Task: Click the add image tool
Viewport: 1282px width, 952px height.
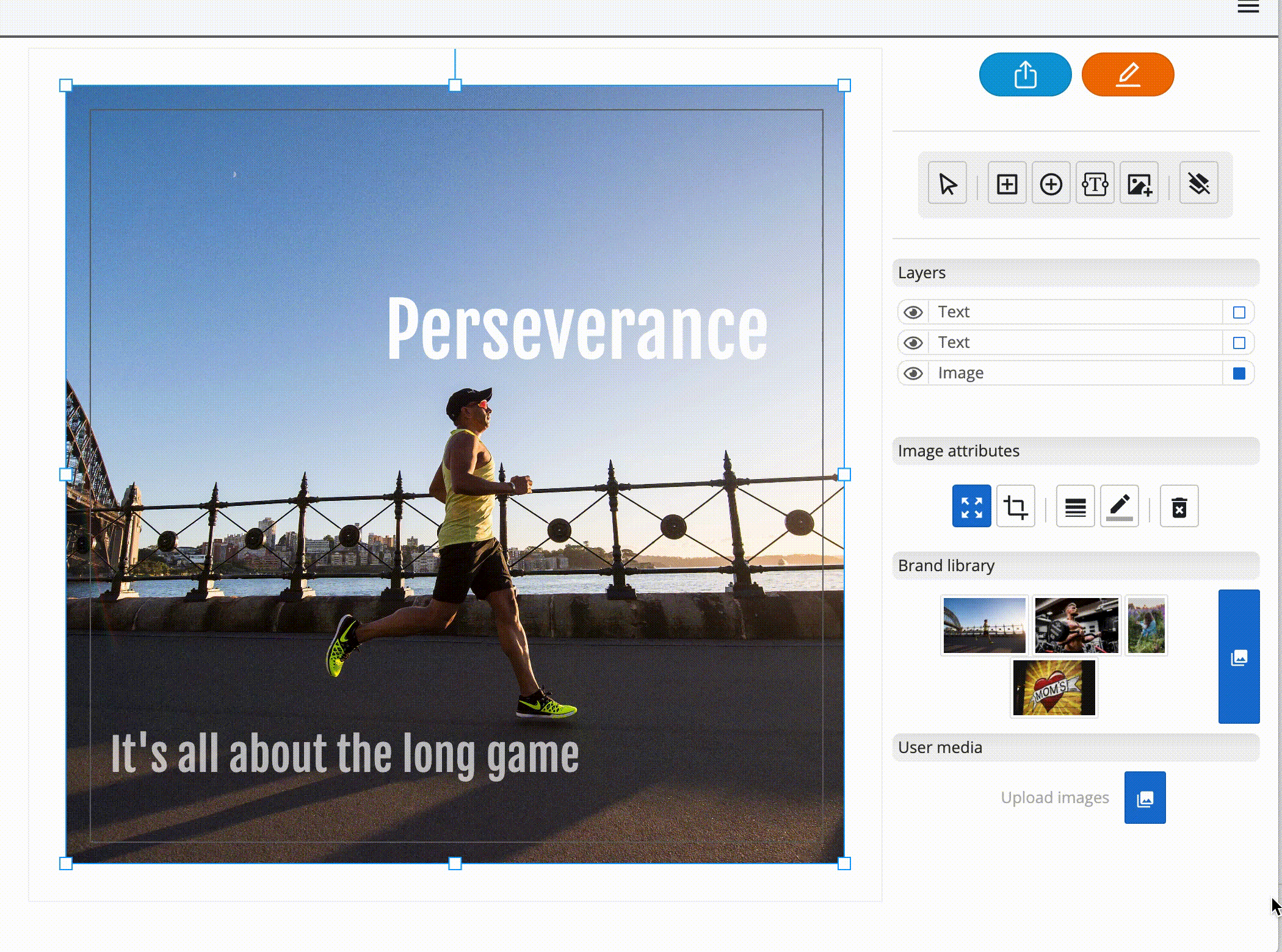Action: [x=1139, y=184]
